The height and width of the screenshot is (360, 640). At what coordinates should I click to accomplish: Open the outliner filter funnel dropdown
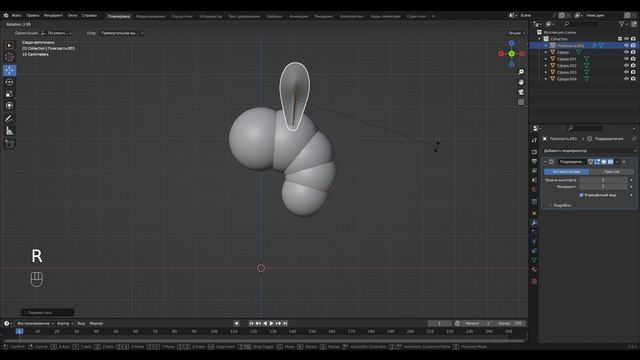[623, 24]
